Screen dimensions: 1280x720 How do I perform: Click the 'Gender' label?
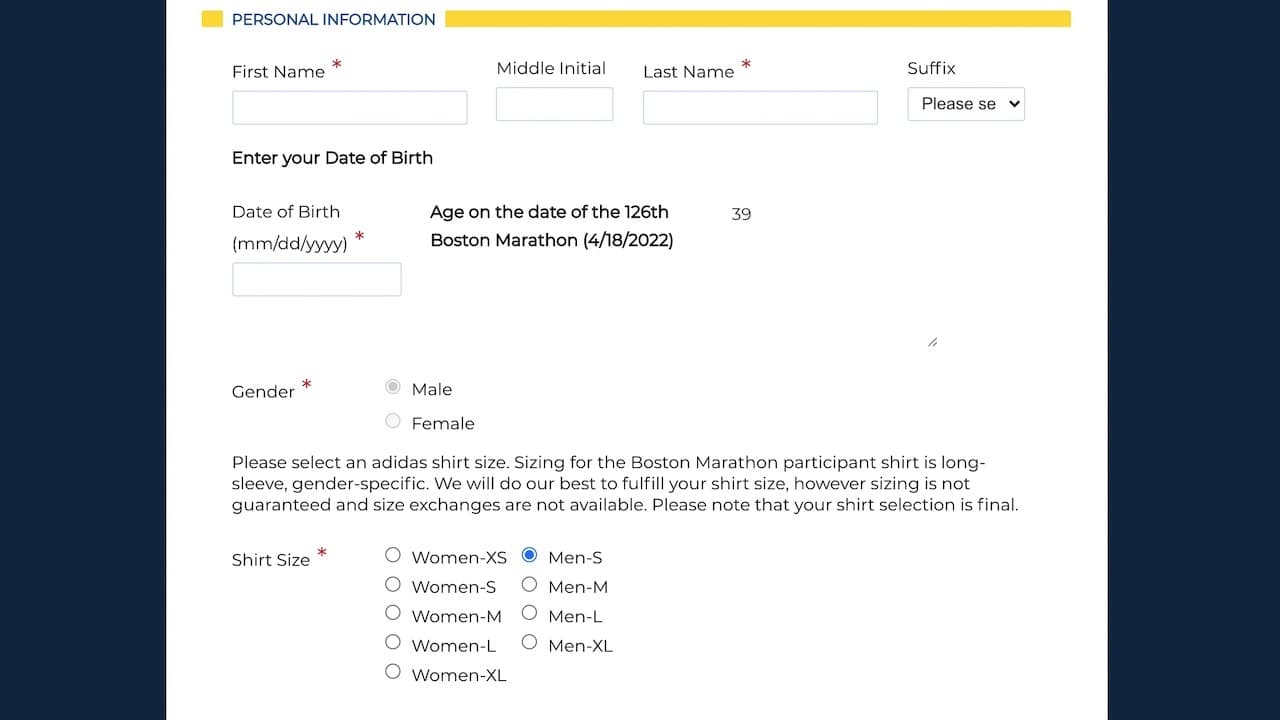pyautogui.click(x=263, y=392)
